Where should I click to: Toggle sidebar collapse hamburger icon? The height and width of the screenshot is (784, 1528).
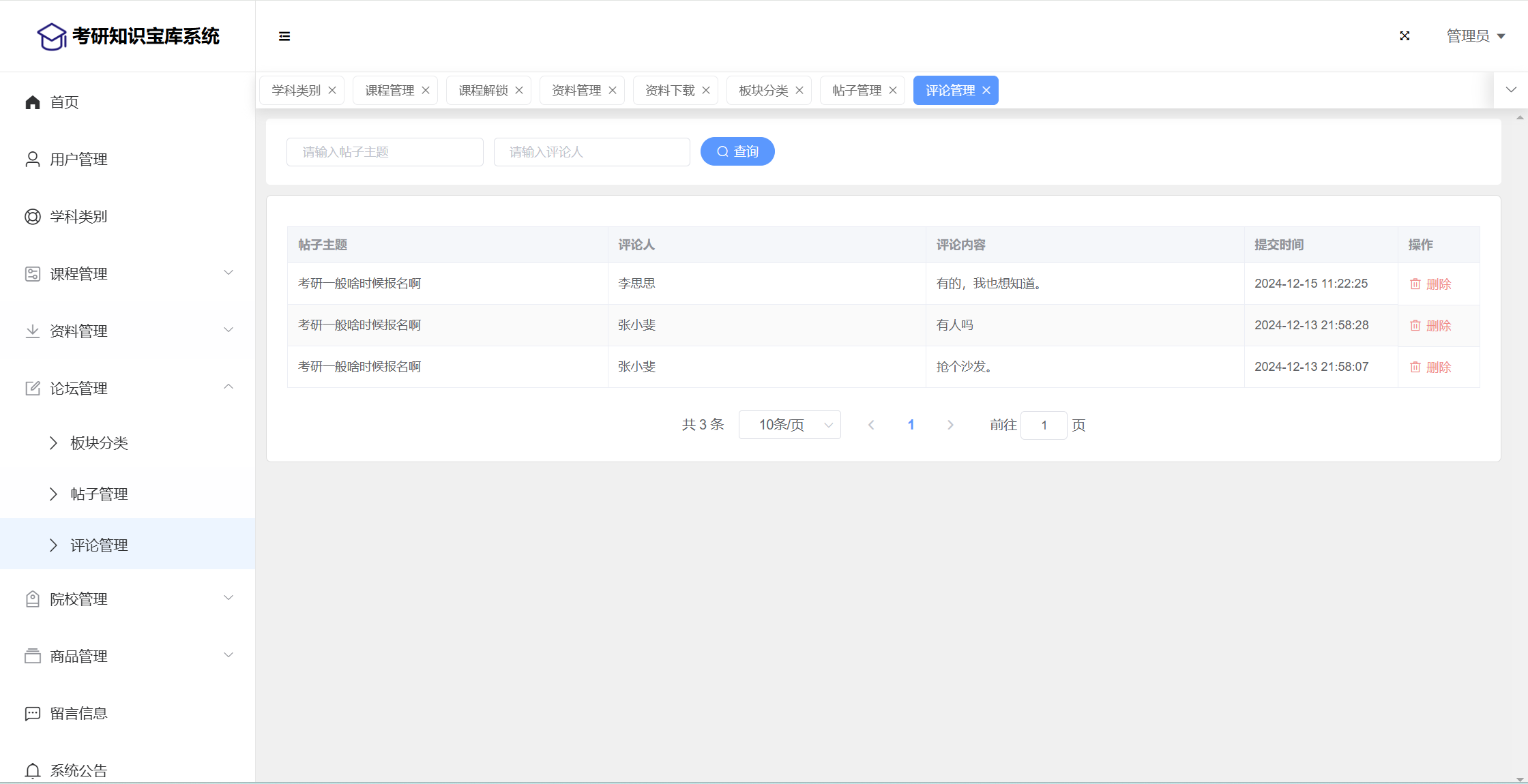[284, 36]
